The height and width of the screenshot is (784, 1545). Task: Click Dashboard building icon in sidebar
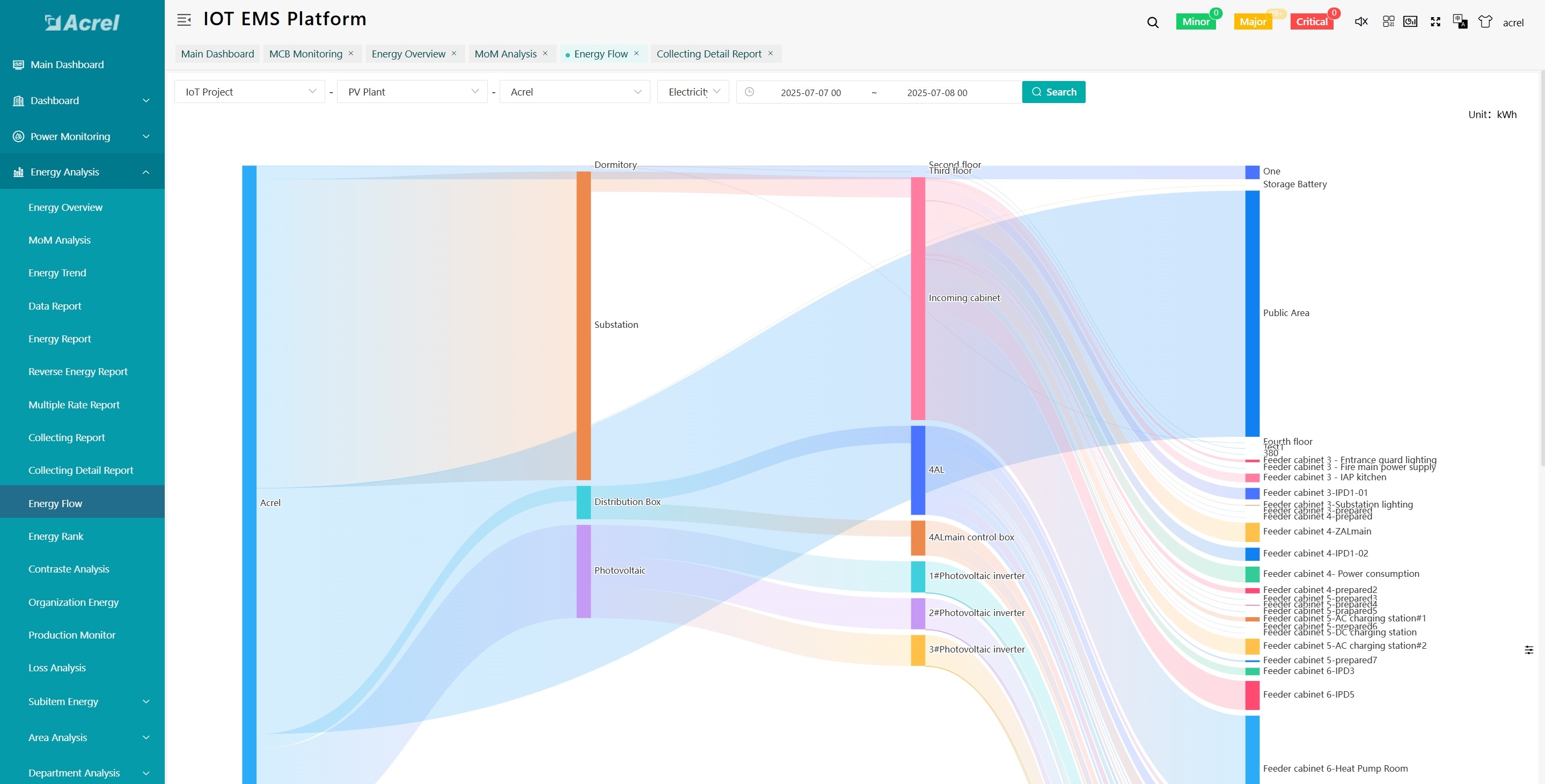click(19, 101)
